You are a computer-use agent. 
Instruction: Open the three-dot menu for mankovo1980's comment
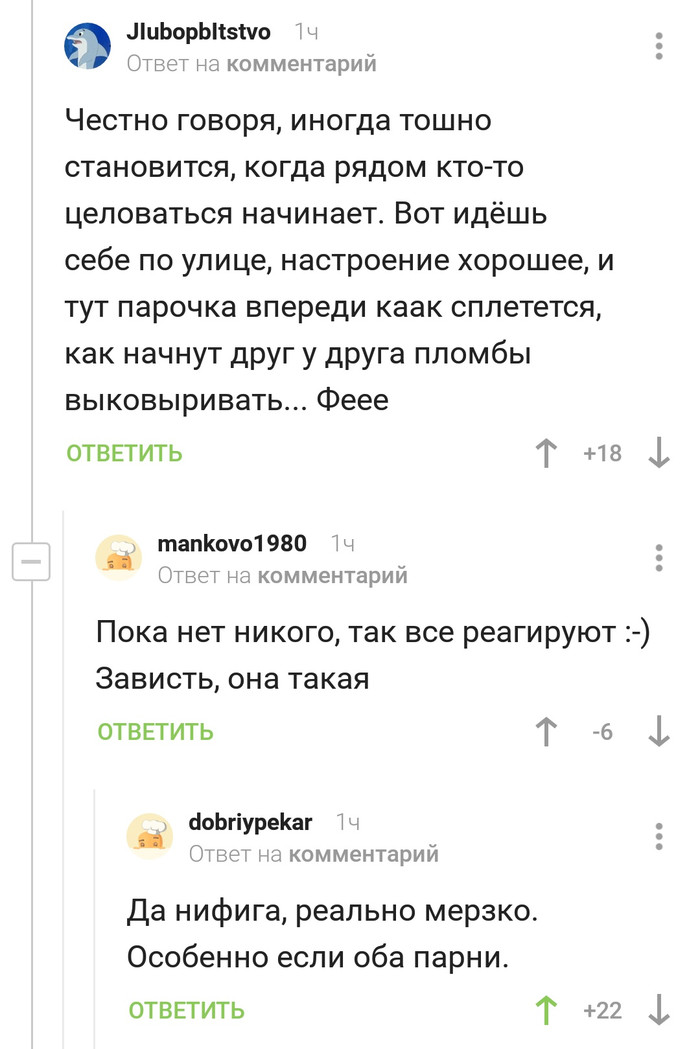coord(659,558)
